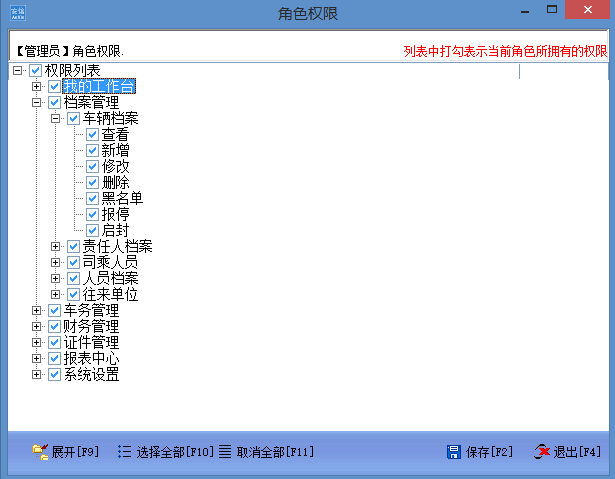The width and height of the screenshot is (615, 479).
Task: Expand the 系统设置 node
Action: [x=36, y=374]
